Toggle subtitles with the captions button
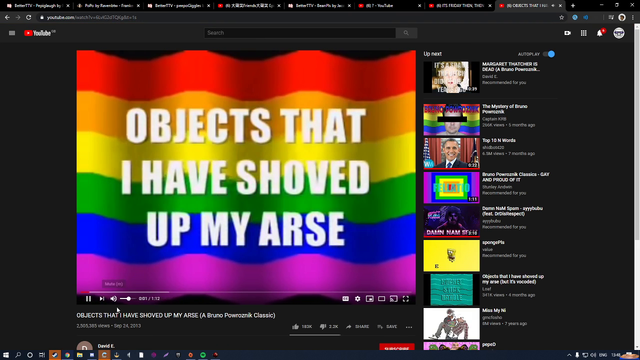 click(345, 299)
